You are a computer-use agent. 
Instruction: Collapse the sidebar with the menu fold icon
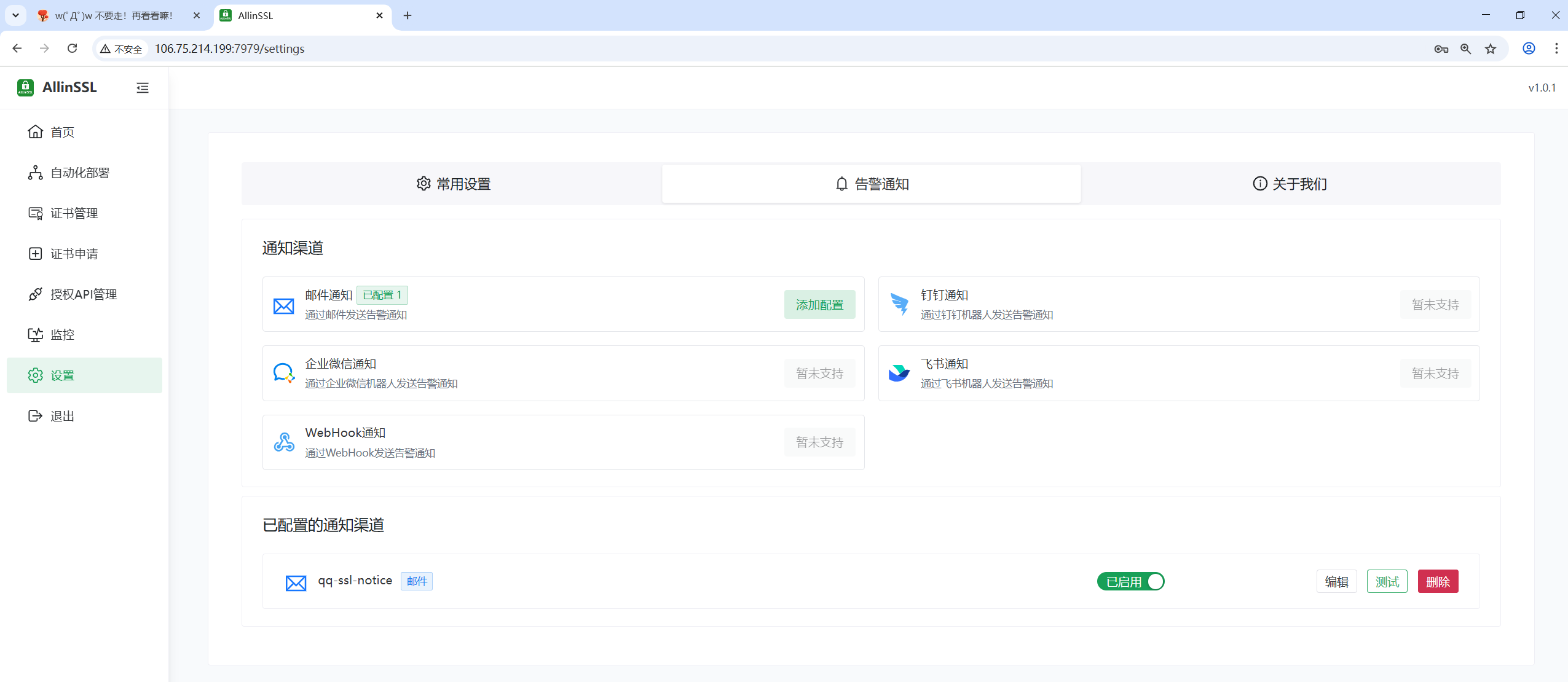pyautogui.click(x=143, y=88)
